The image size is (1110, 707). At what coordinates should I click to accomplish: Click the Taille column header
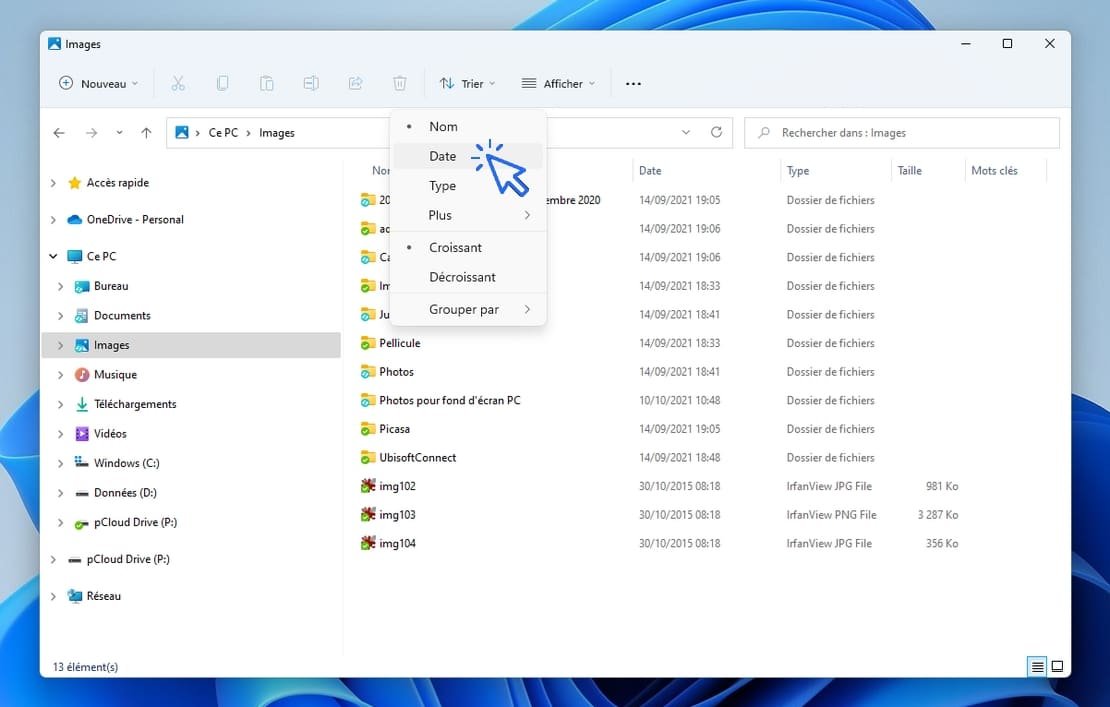(927, 171)
